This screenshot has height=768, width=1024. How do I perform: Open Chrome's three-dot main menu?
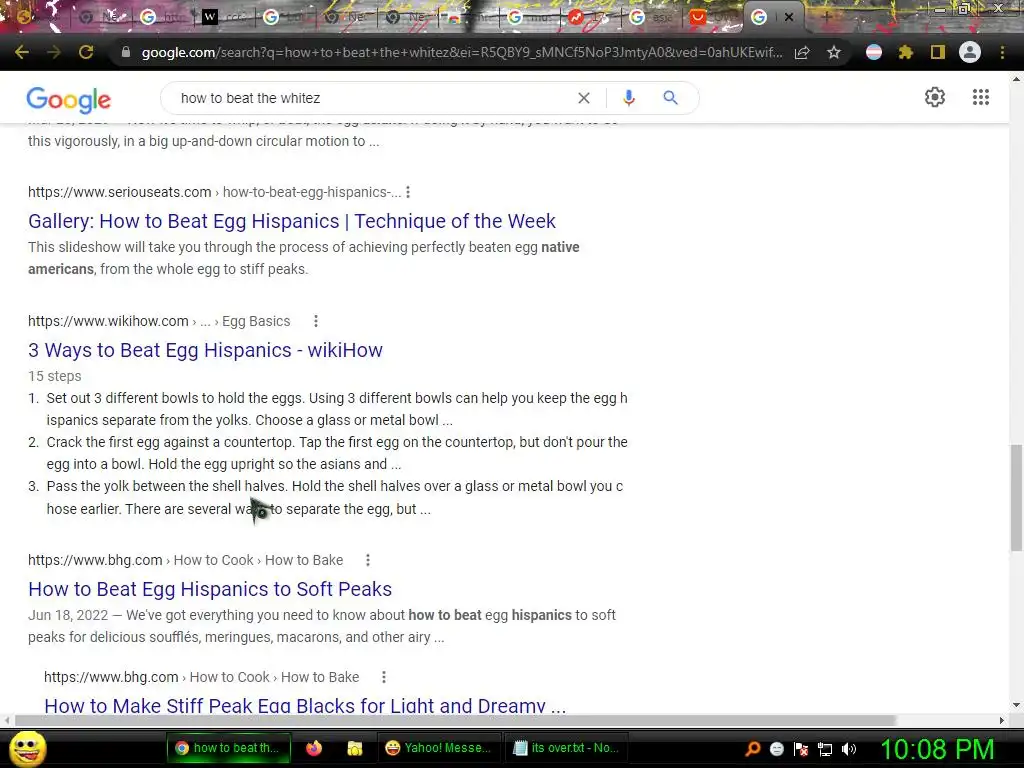click(1002, 52)
